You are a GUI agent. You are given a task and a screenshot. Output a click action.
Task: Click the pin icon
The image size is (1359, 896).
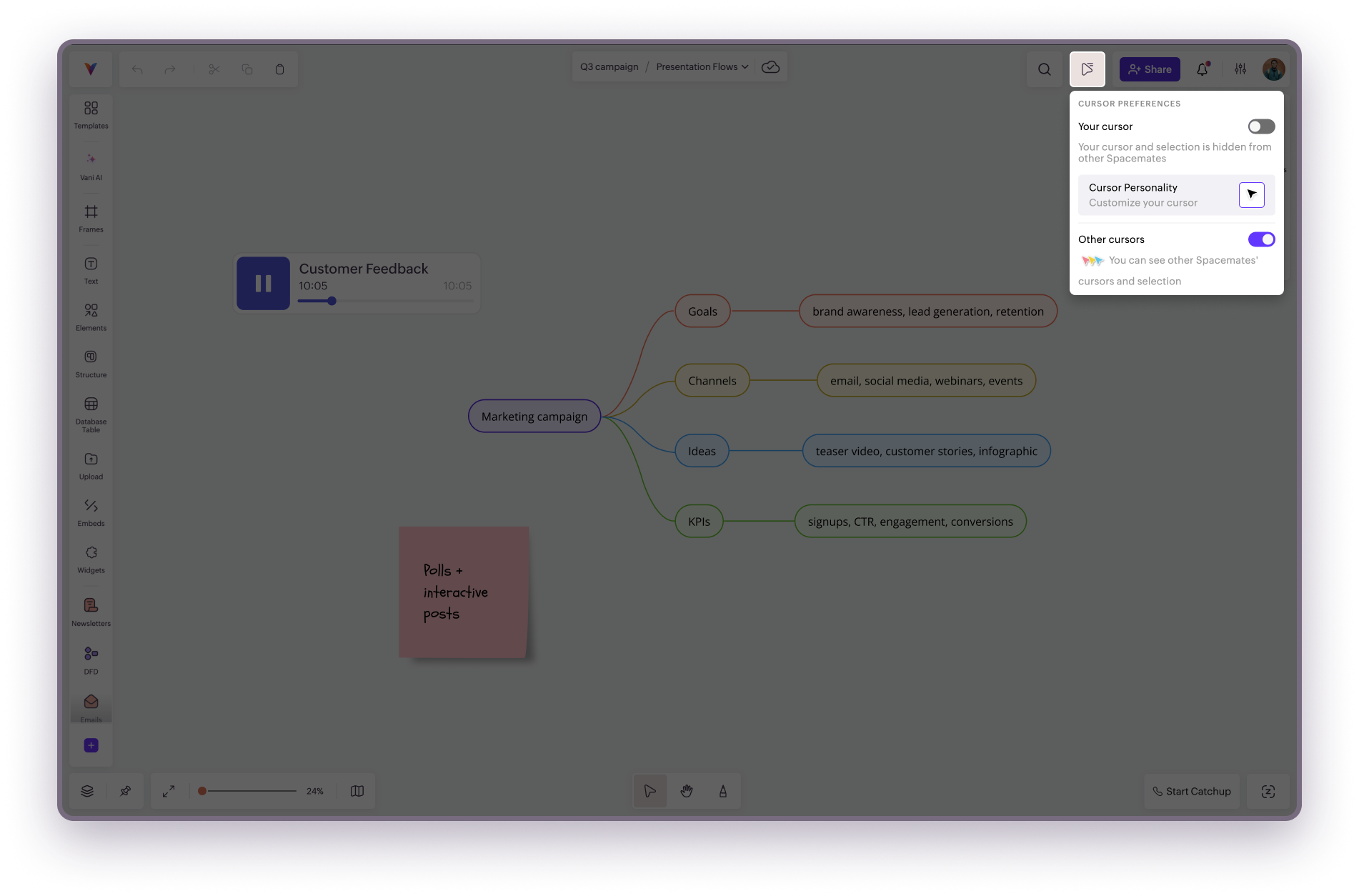[125, 791]
